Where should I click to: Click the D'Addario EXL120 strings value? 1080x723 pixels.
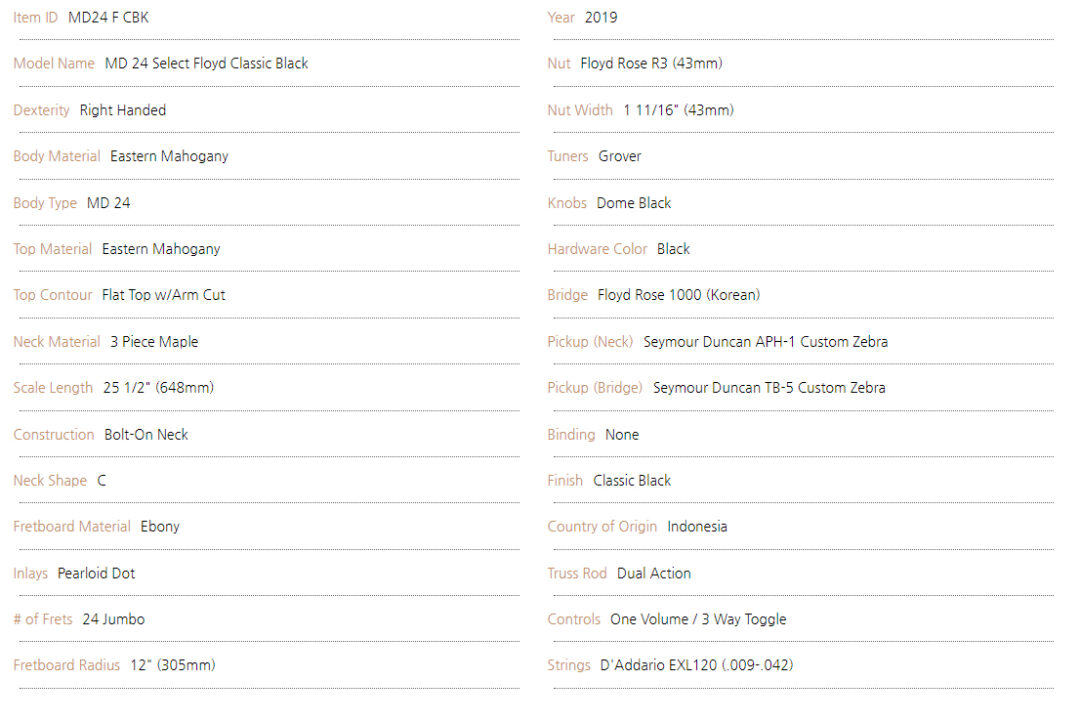(696, 665)
